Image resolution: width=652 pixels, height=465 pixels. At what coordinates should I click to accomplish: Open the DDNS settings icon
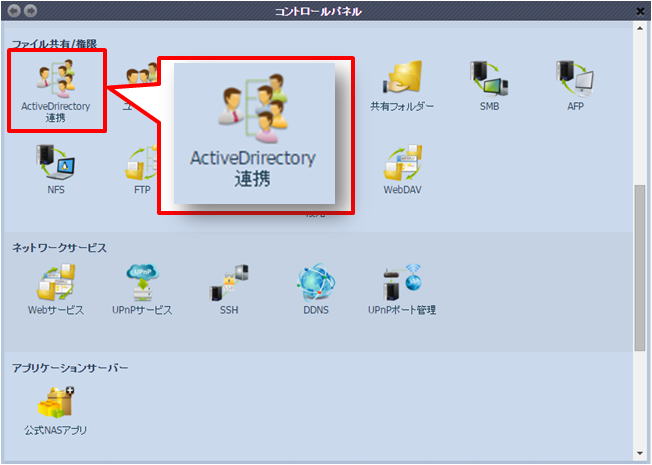316,290
